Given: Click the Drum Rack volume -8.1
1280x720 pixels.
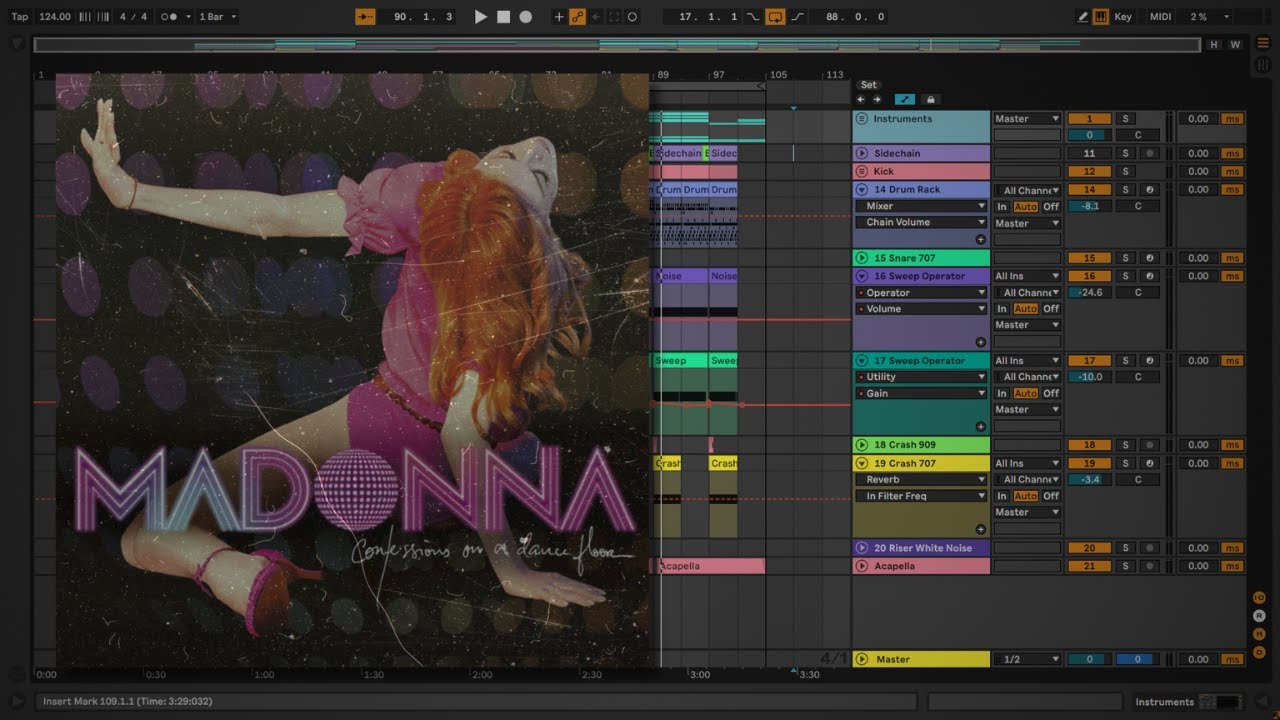Looking at the screenshot, I should 1089,206.
